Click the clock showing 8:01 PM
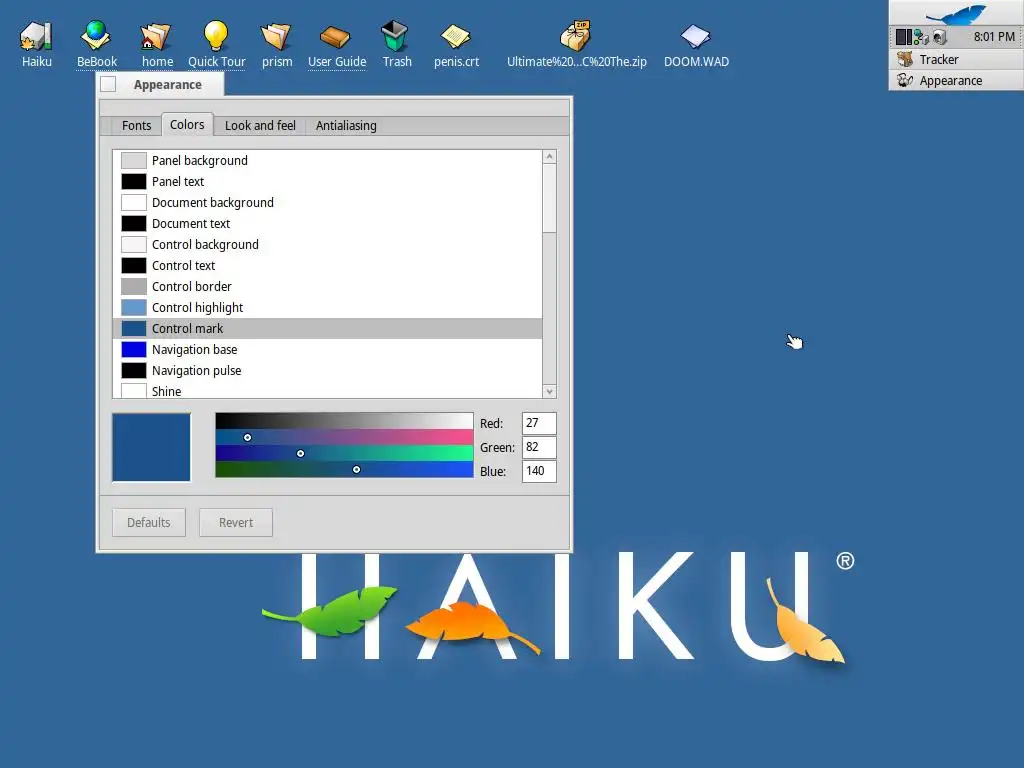Image resolution: width=1024 pixels, height=768 pixels. (x=993, y=37)
